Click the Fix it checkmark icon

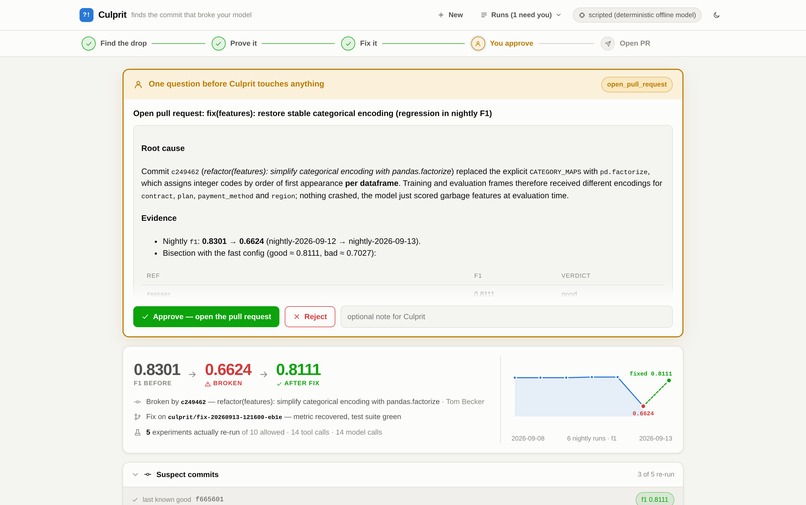click(x=348, y=43)
